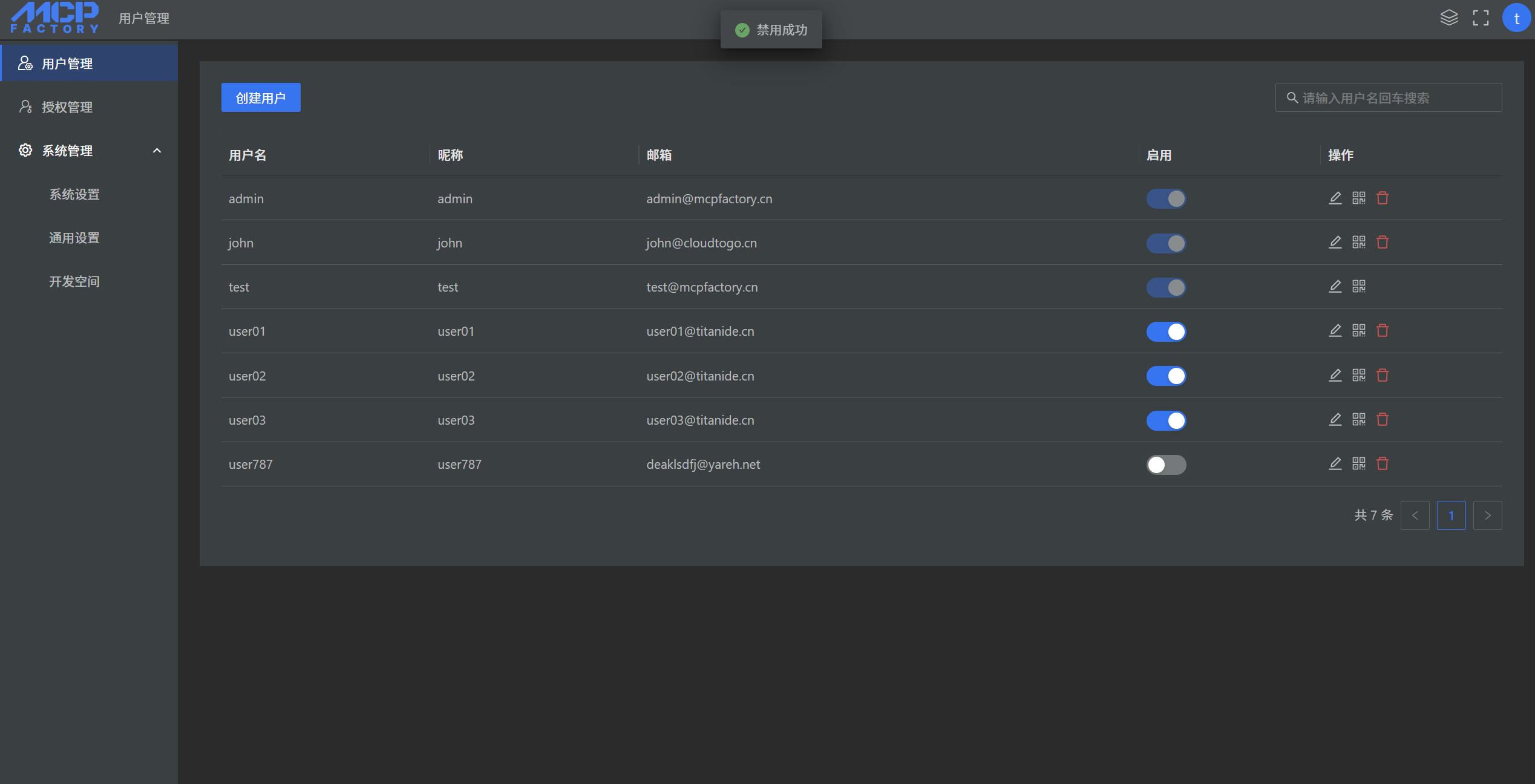Open QR code icon for user02

(x=1358, y=376)
